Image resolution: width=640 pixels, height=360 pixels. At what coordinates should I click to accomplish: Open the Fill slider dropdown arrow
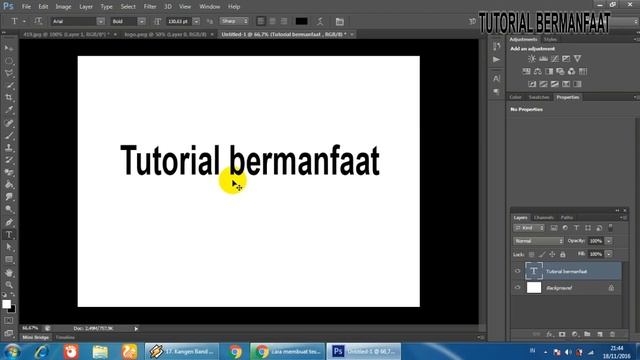(x=609, y=254)
